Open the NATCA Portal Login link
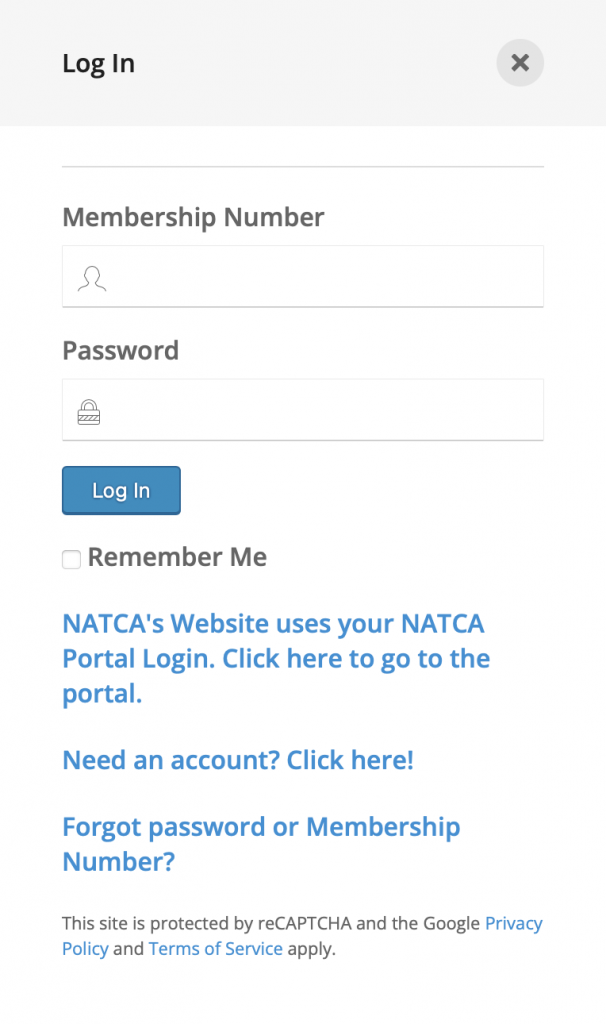This screenshot has width=606, height=1024. pyautogui.click(x=276, y=658)
